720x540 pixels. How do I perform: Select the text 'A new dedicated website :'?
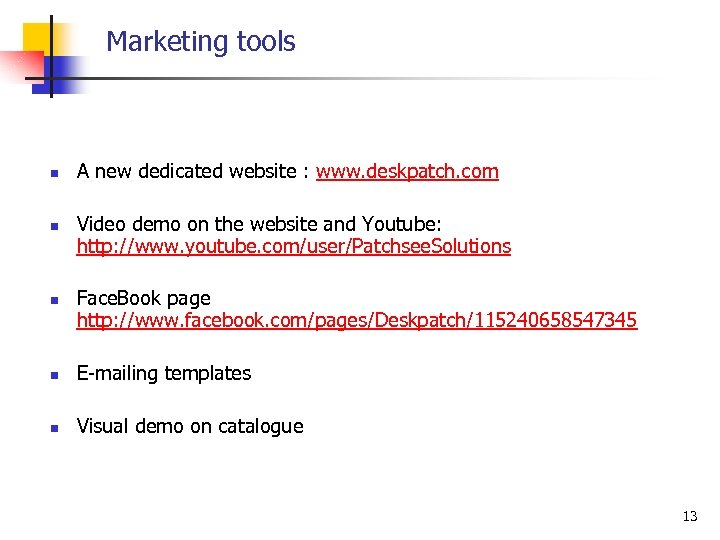click(192, 171)
